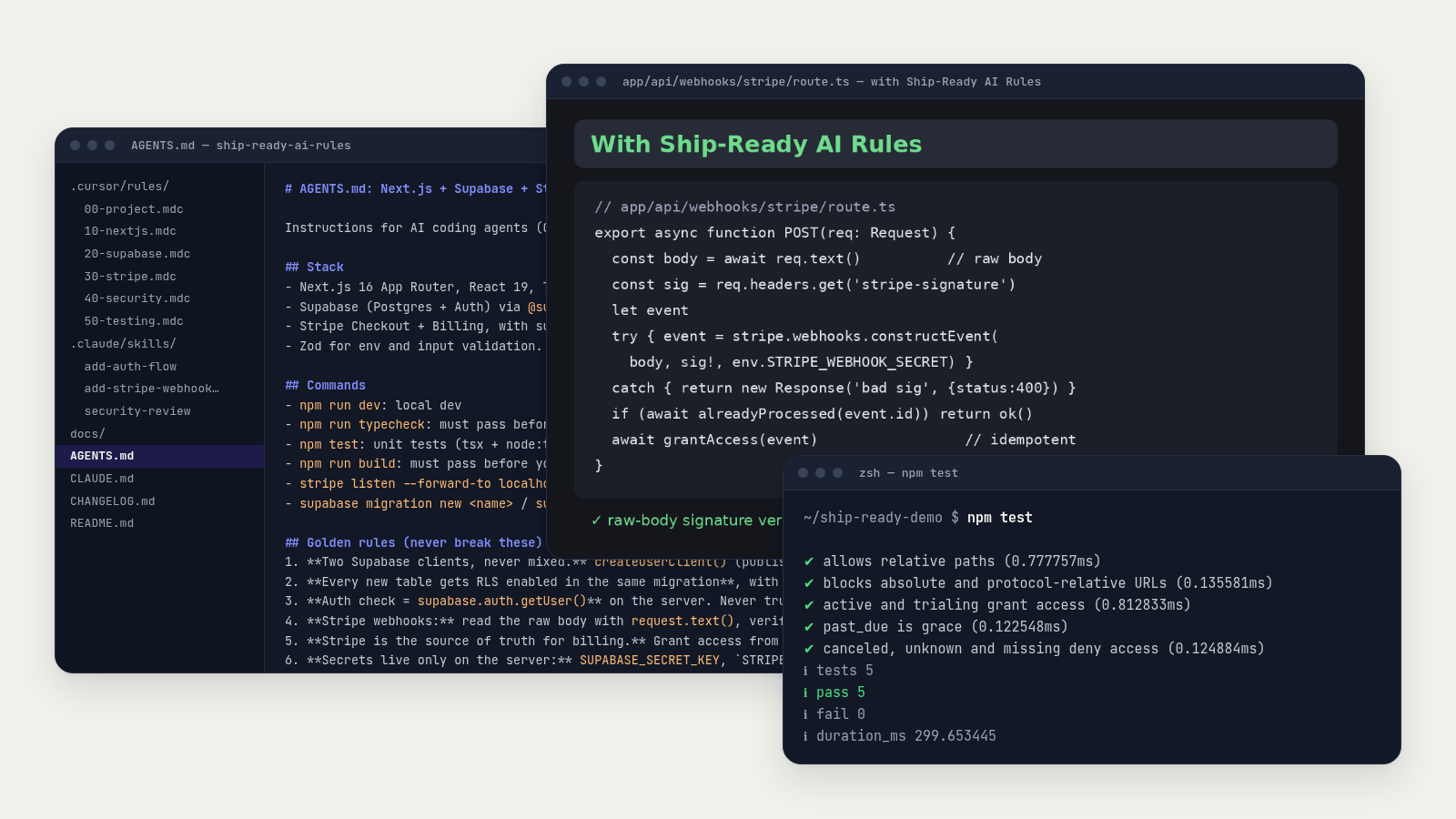Image resolution: width=1456 pixels, height=819 pixels.
Task: Click the route.ts window title bar text
Action: click(832, 82)
